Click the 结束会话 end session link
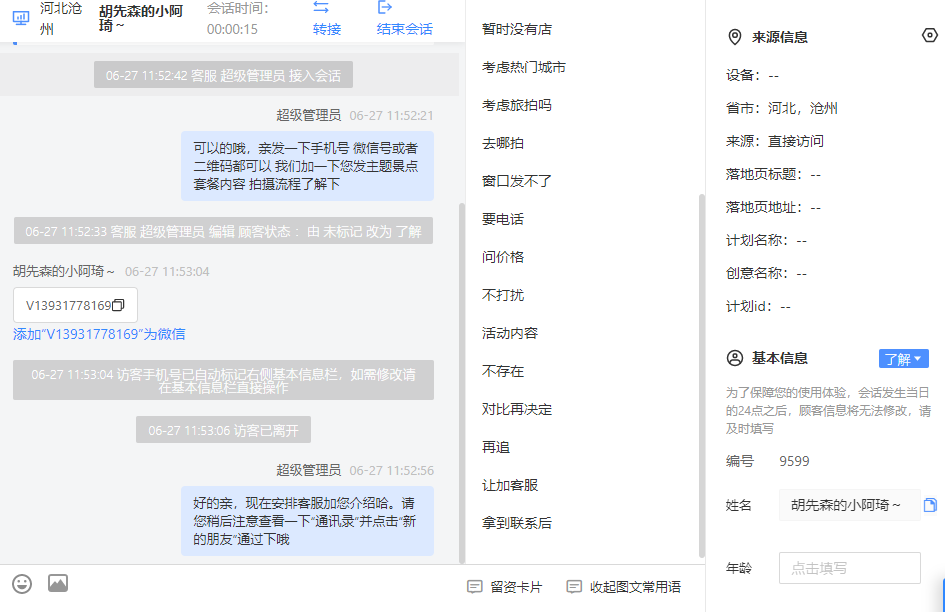 point(404,29)
